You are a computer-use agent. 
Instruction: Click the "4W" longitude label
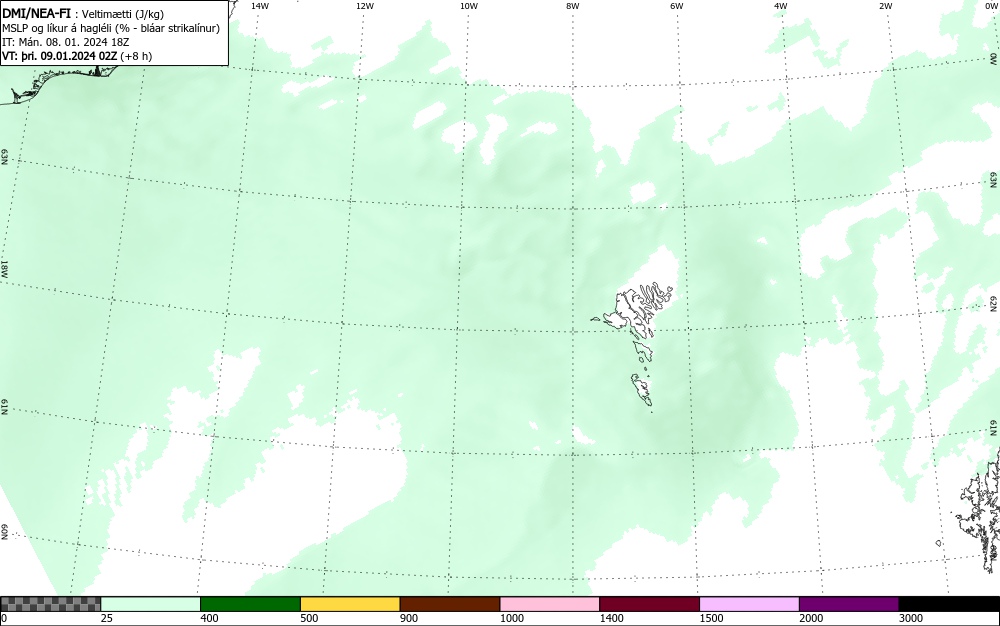(x=781, y=6)
